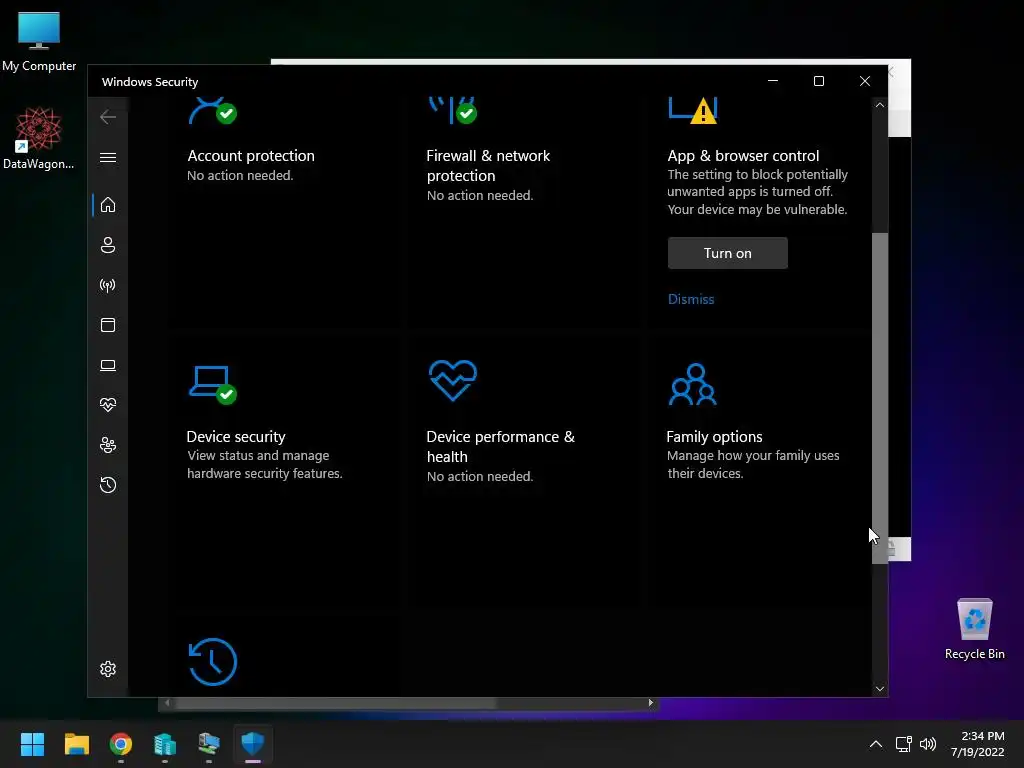
Task: Click the network tray icon
Action: click(903, 744)
